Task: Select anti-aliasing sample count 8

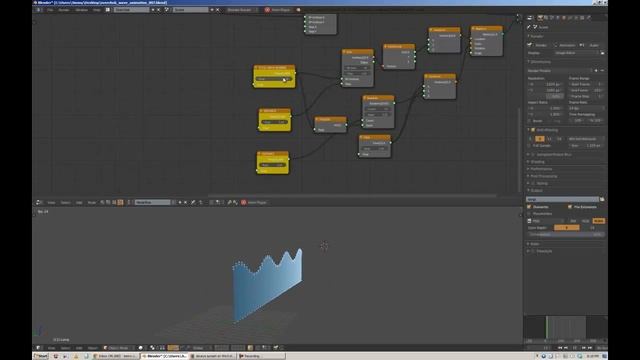Action: (x=540, y=139)
